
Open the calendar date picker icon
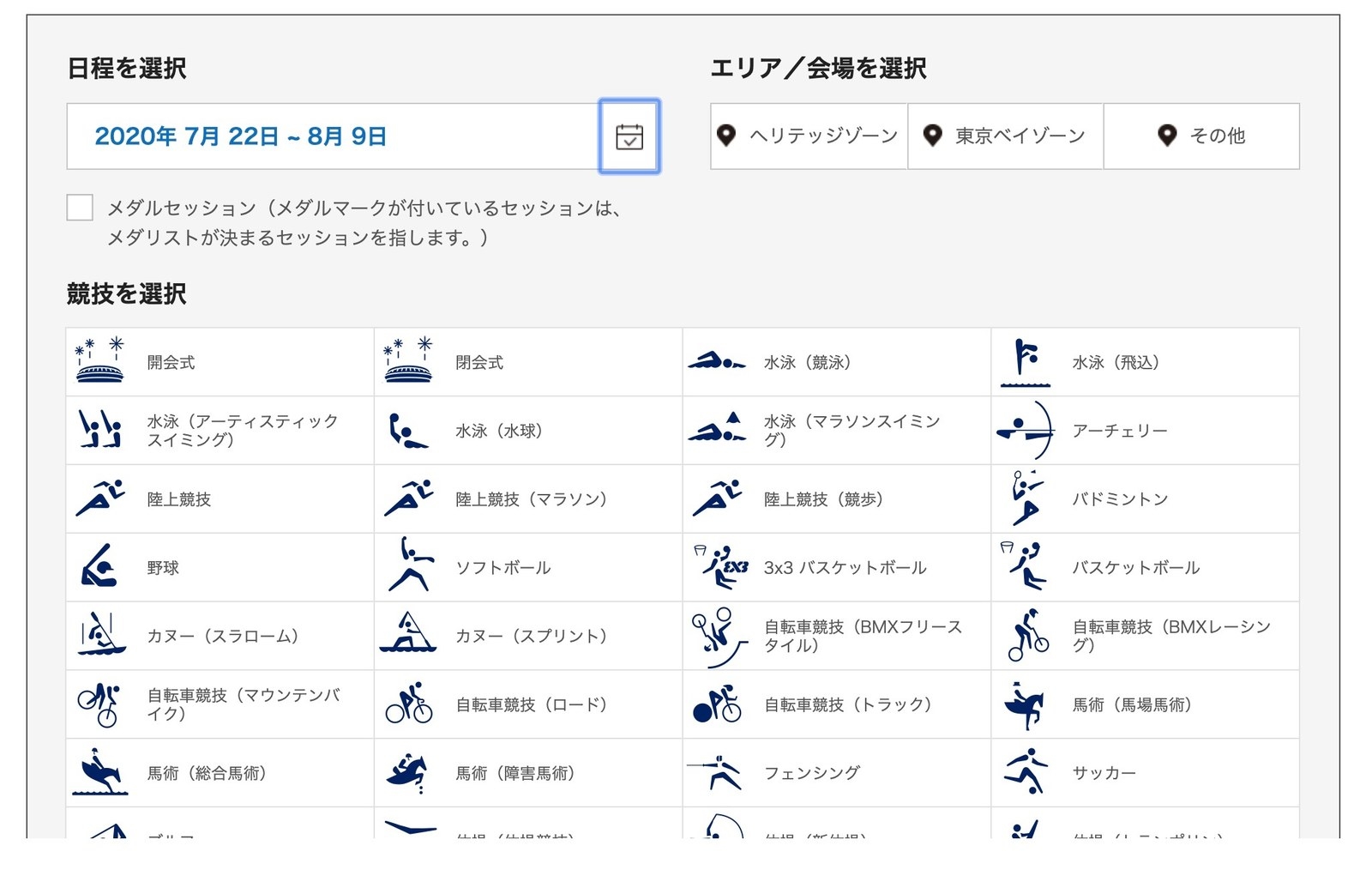(x=629, y=136)
